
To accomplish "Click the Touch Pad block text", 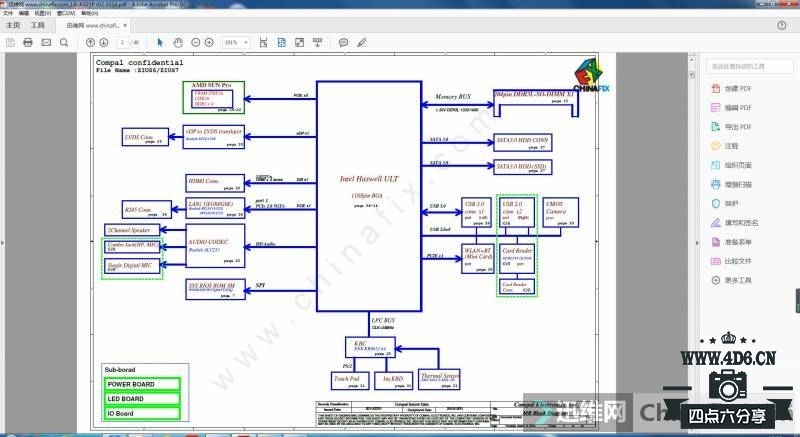I will (x=346, y=379).
